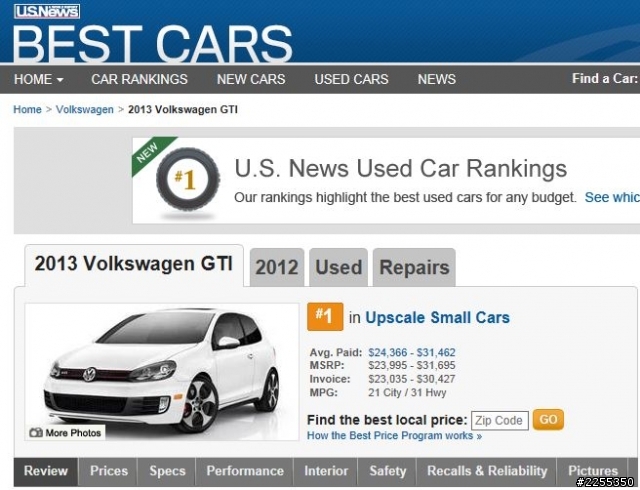Click the white GTI car photo
This screenshot has width=640, height=490.
(162, 372)
